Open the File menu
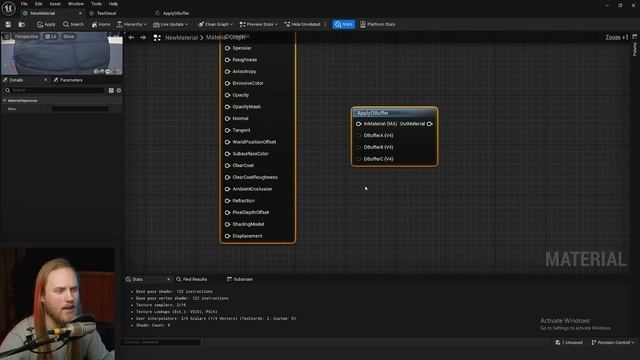Screen dimensions: 640x360 [24, 4]
